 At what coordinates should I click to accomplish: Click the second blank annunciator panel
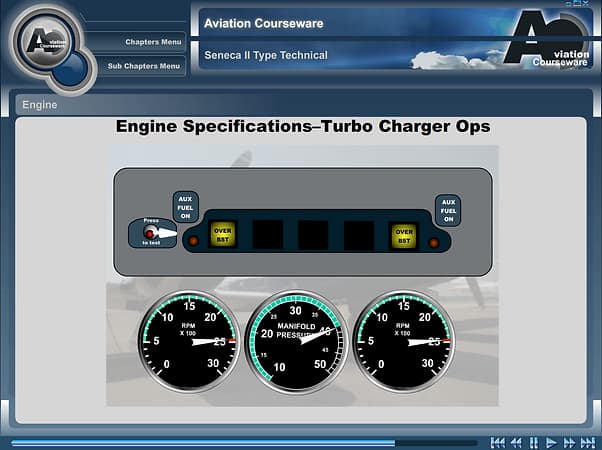tap(268, 235)
